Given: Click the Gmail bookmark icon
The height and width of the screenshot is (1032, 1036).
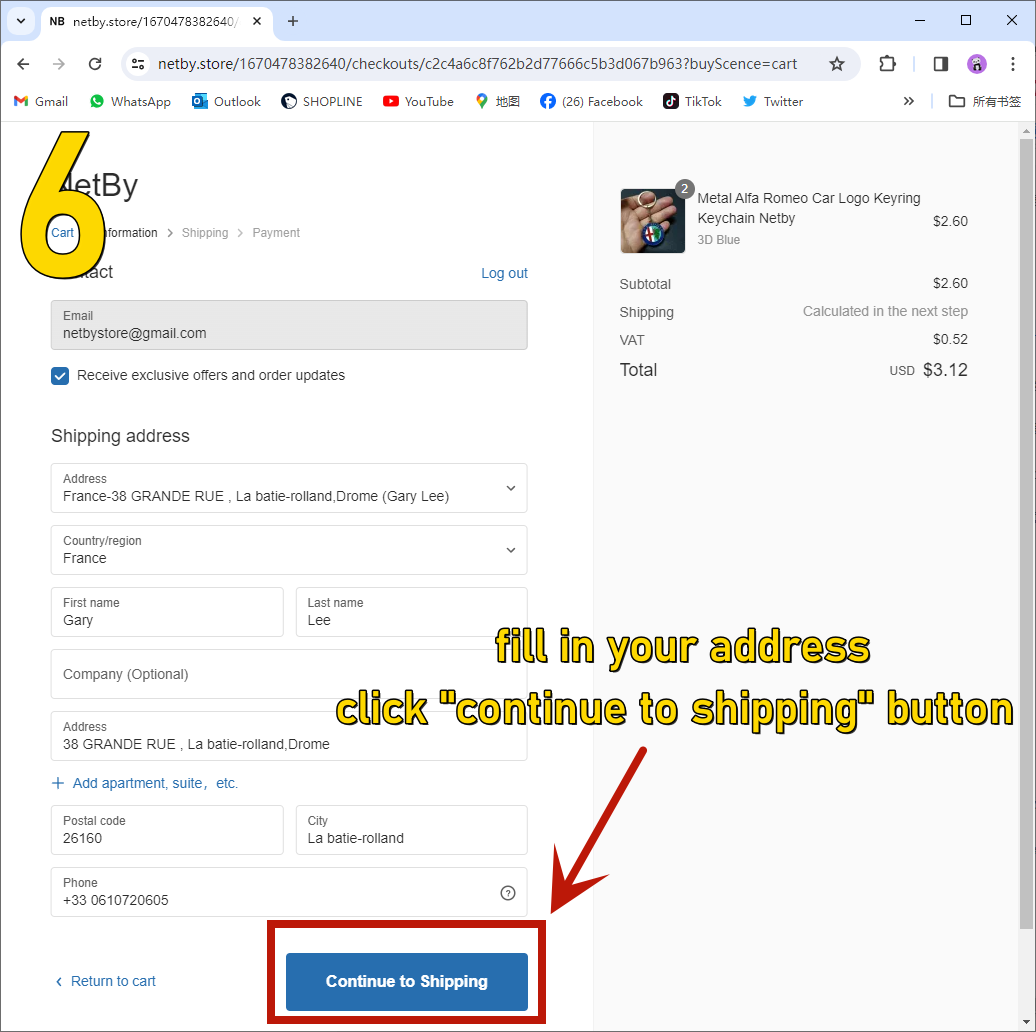Looking at the screenshot, I should (21, 101).
